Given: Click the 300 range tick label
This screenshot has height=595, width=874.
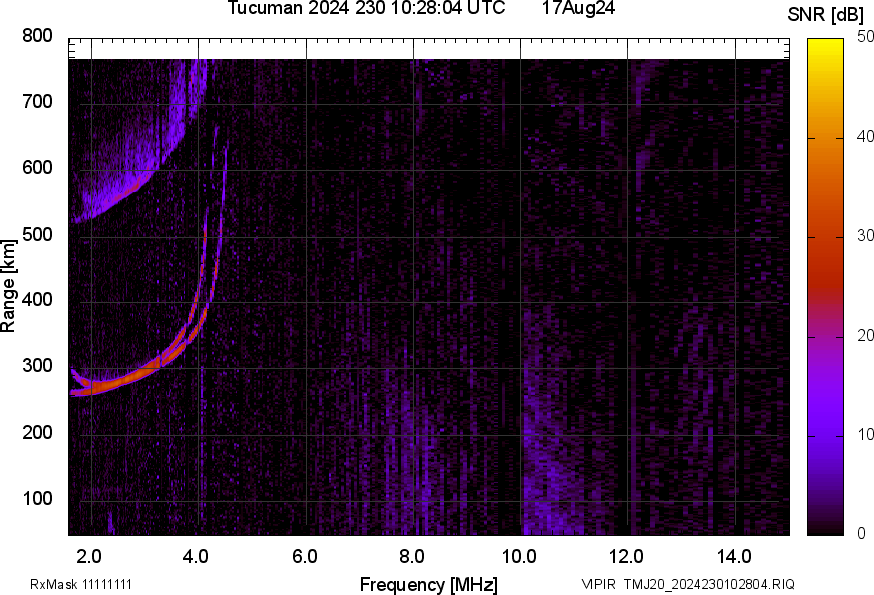Looking at the screenshot, I should [37, 367].
